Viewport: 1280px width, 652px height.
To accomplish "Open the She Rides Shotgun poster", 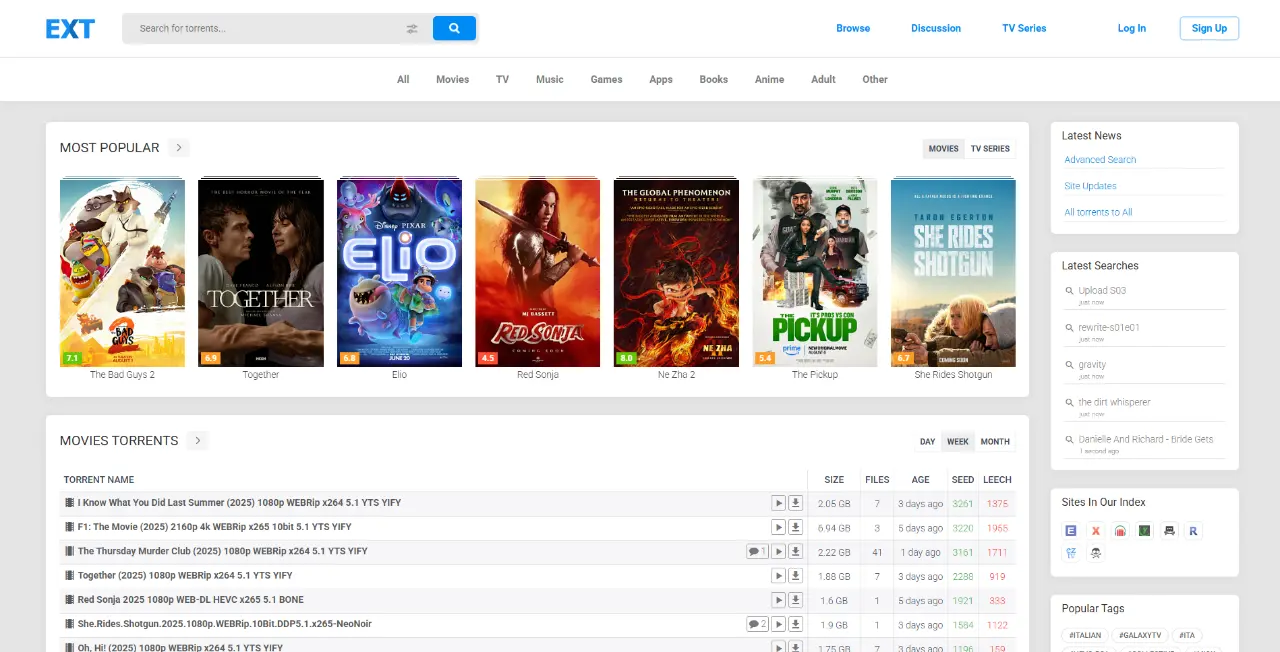I will tap(953, 272).
